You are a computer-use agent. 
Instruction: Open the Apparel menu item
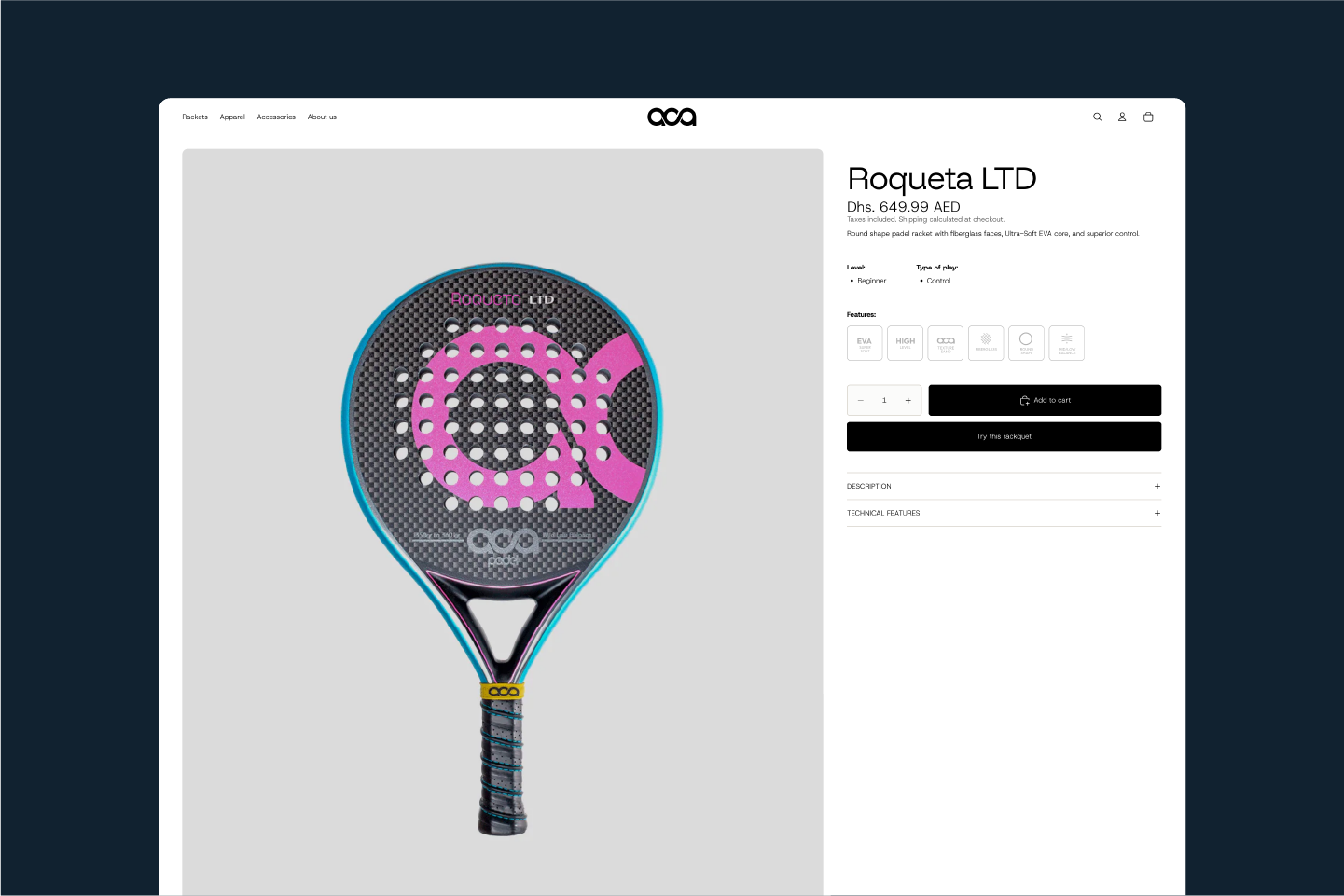232,117
